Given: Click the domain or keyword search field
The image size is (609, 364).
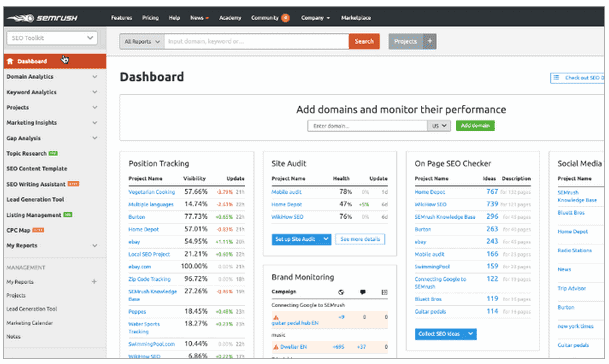Looking at the screenshot, I should tap(256, 41).
